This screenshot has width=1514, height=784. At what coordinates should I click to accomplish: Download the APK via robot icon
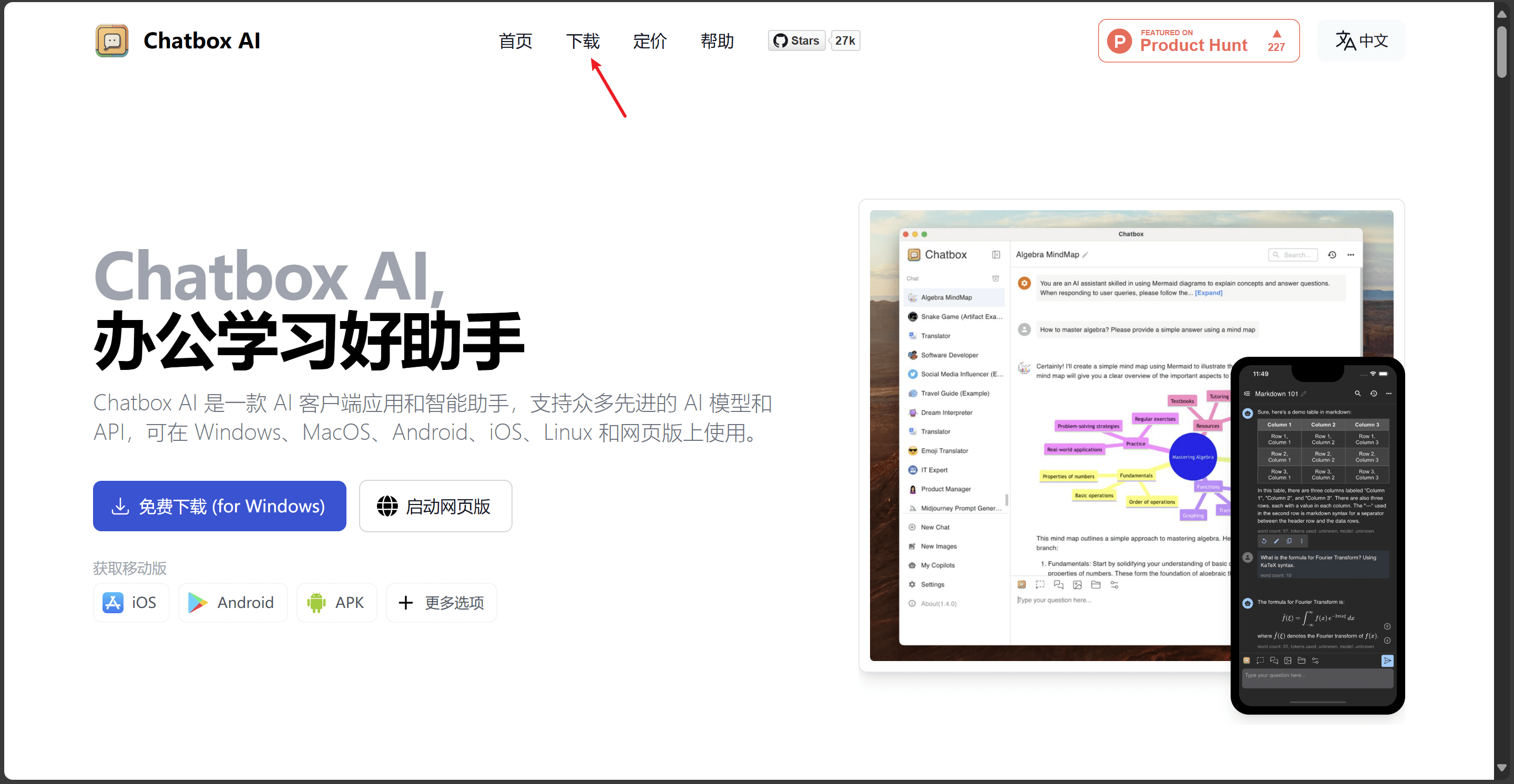316,602
